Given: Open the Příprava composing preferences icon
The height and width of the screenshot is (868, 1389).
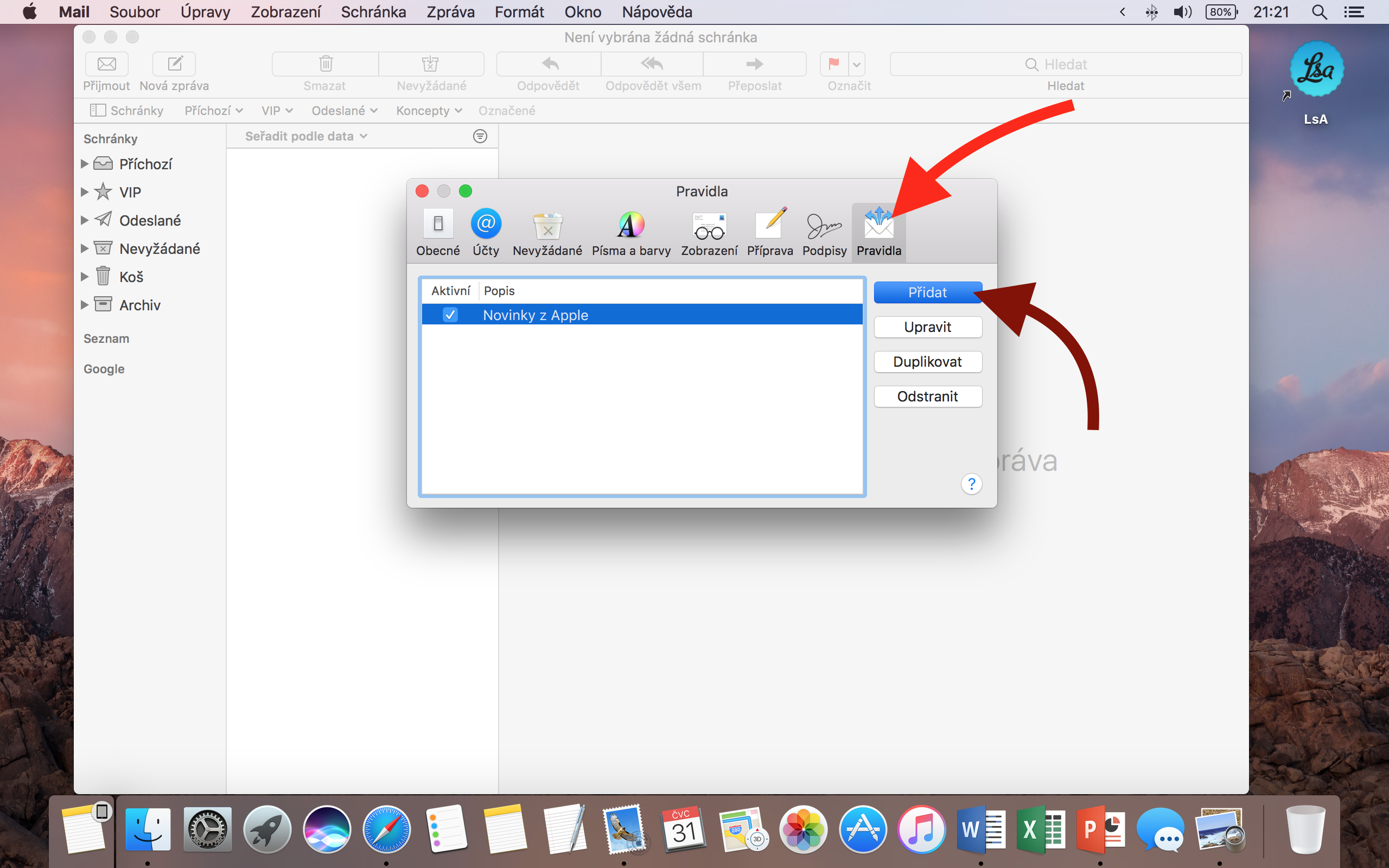Looking at the screenshot, I should point(770,225).
